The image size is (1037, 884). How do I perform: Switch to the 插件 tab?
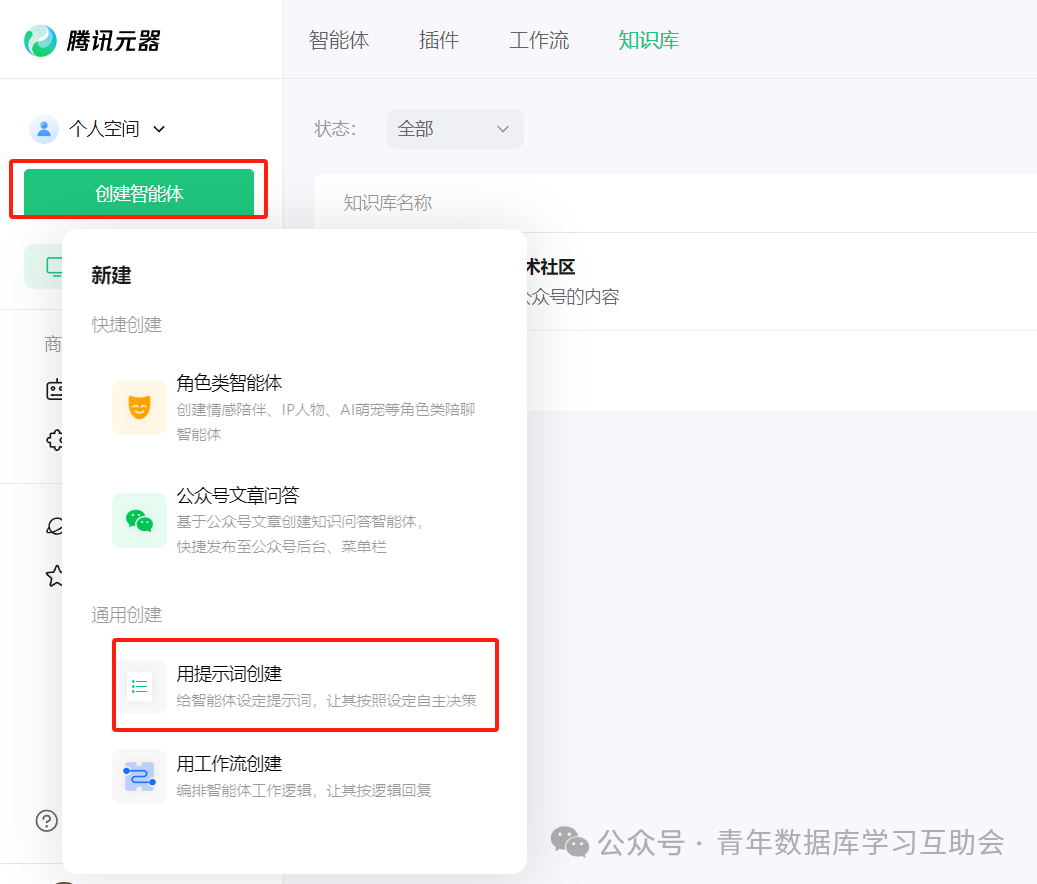click(x=438, y=40)
